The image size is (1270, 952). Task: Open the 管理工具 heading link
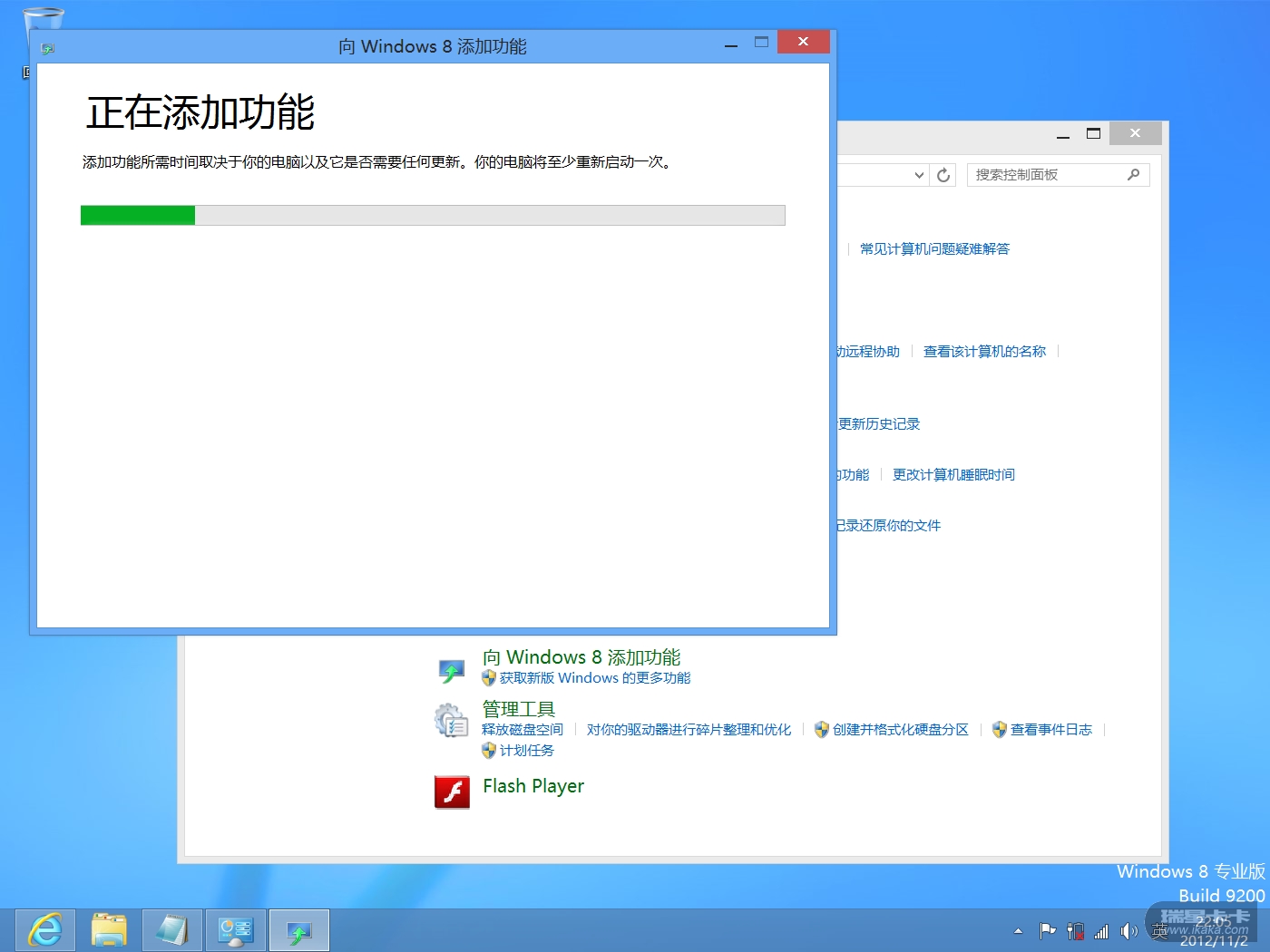tap(518, 709)
